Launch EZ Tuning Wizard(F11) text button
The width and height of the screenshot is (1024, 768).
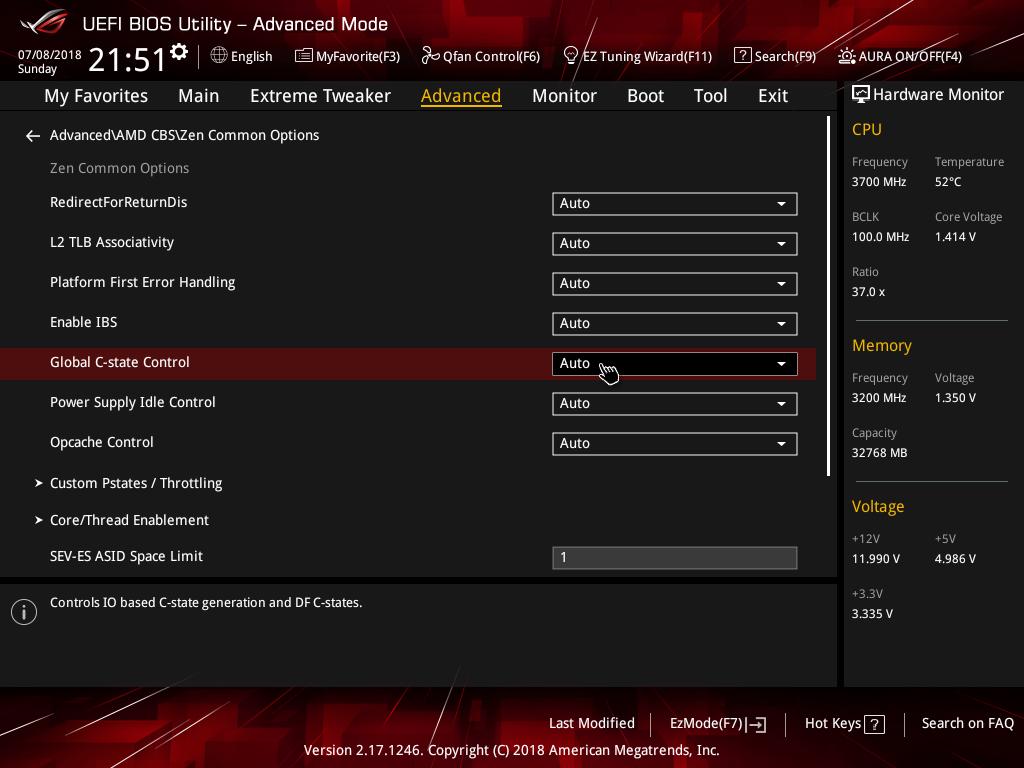(x=647, y=56)
